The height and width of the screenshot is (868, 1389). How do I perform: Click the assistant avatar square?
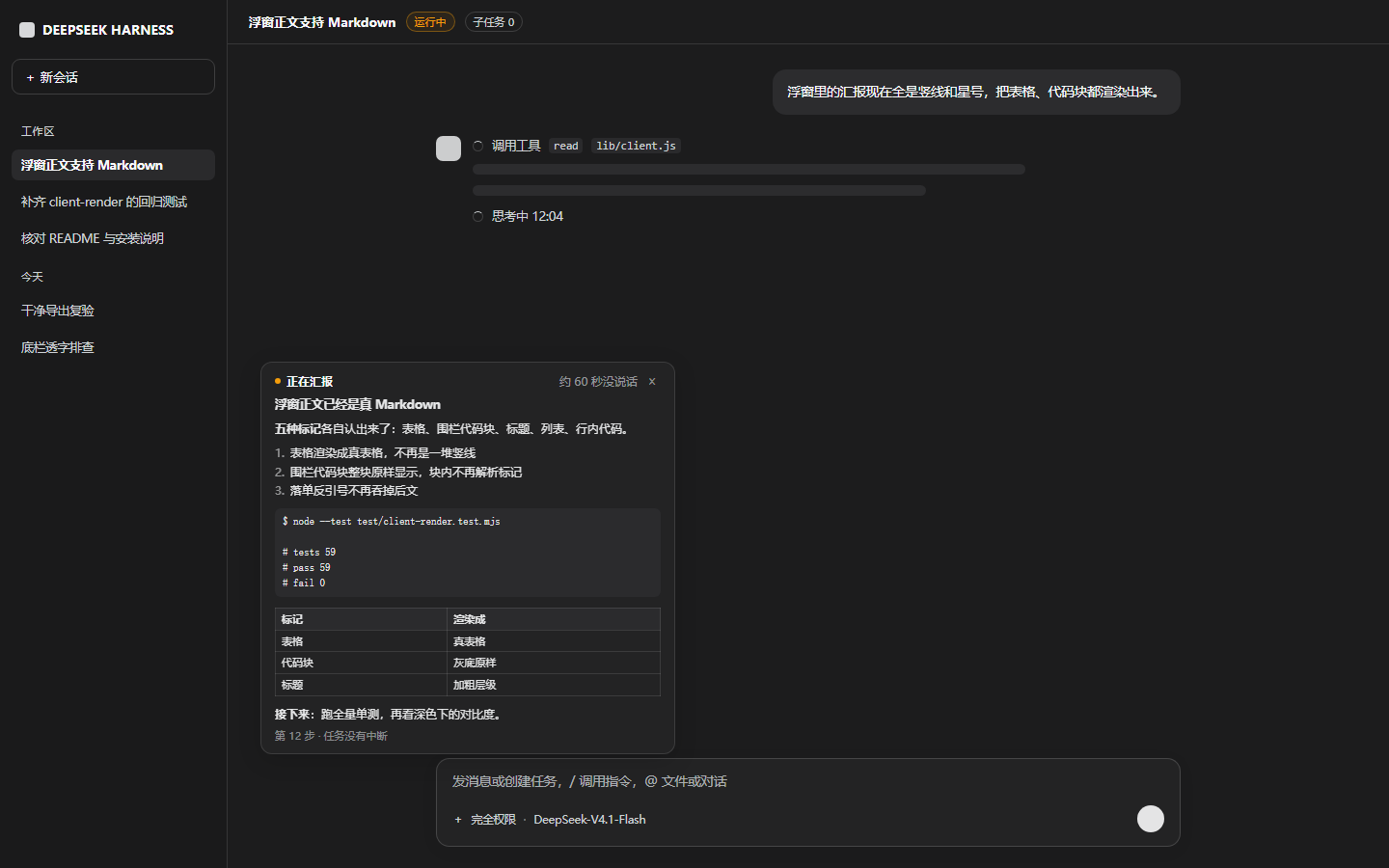[449, 149]
